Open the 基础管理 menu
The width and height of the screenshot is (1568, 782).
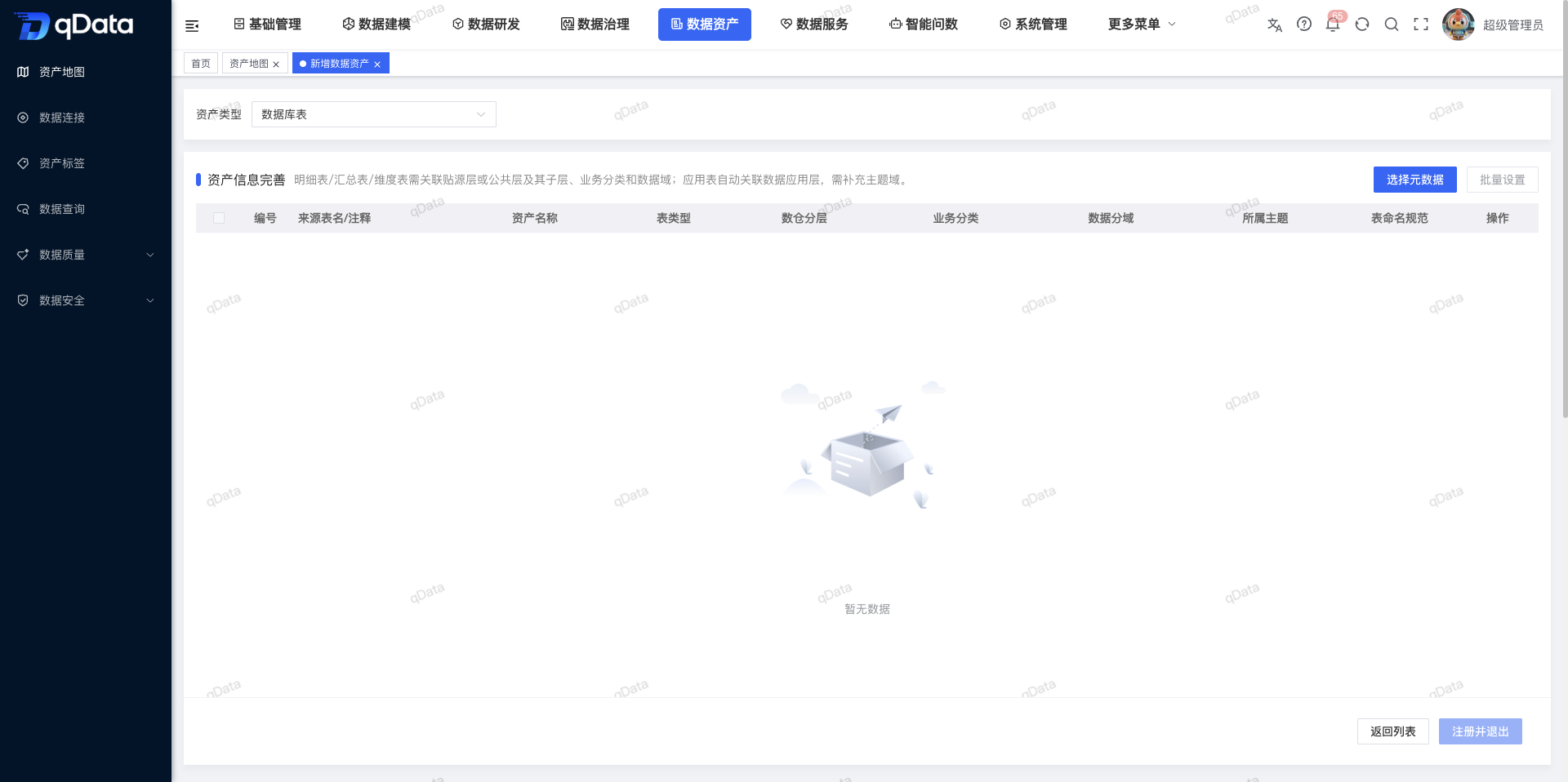[x=267, y=24]
